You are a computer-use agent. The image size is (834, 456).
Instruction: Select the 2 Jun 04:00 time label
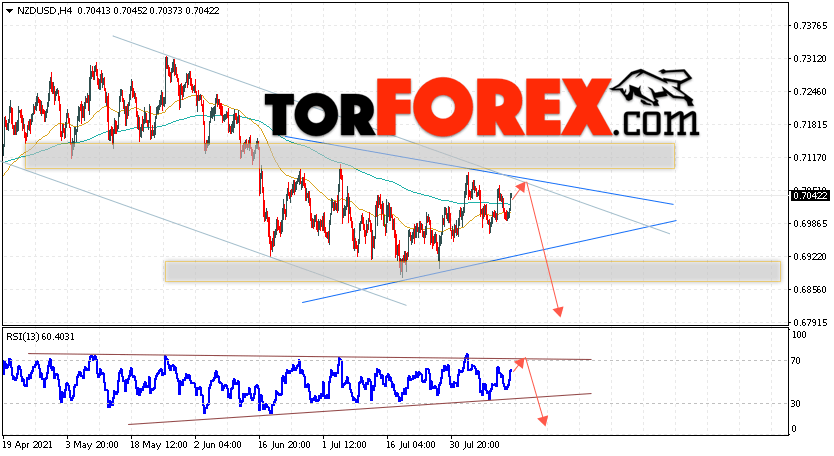(218, 444)
